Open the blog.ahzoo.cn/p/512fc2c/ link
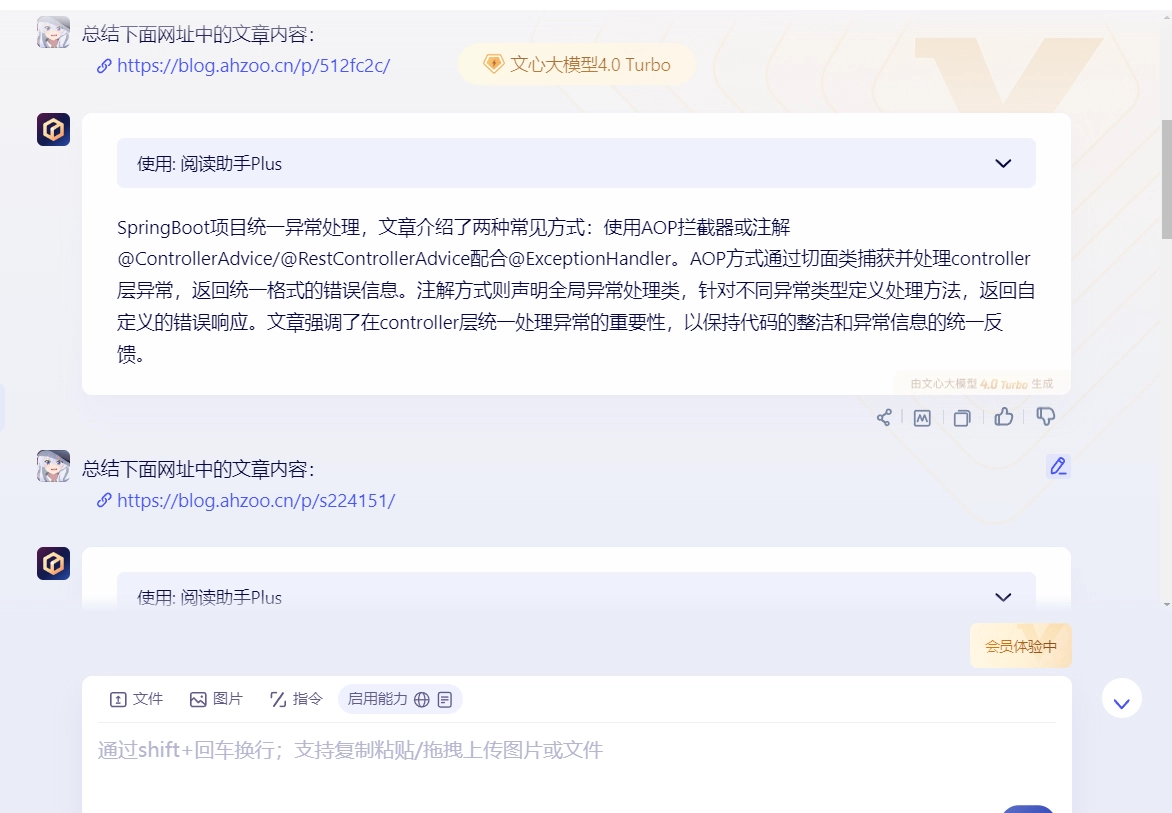1172x813 pixels. pos(253,66)
